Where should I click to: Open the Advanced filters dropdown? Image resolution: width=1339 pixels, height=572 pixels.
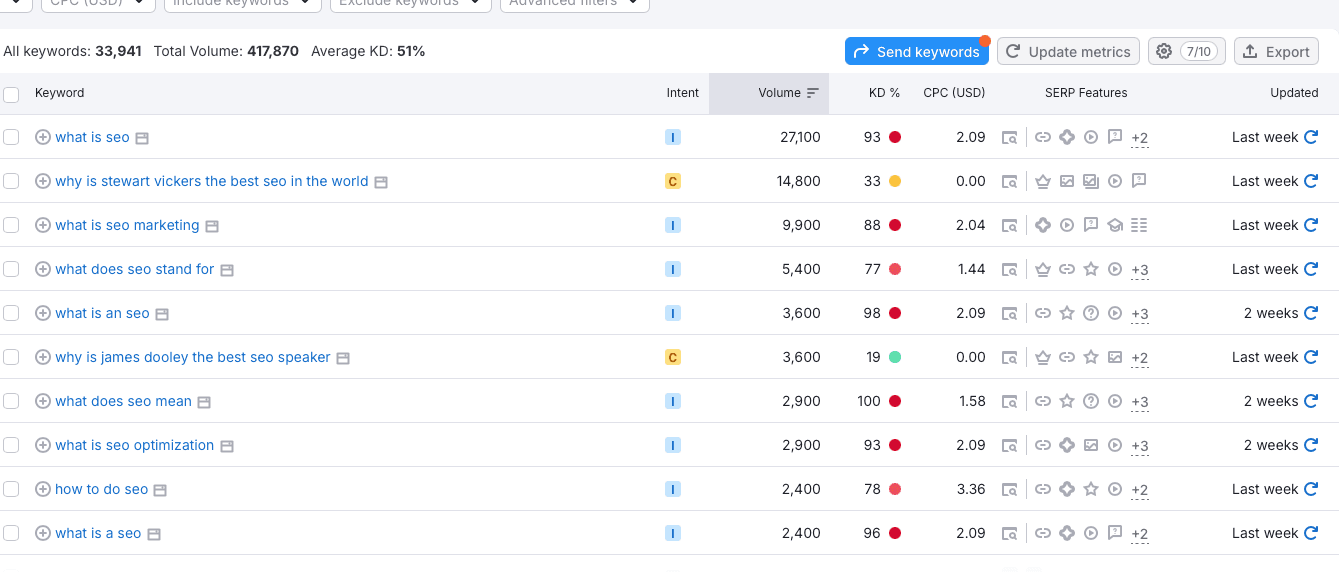click(574, 3)
